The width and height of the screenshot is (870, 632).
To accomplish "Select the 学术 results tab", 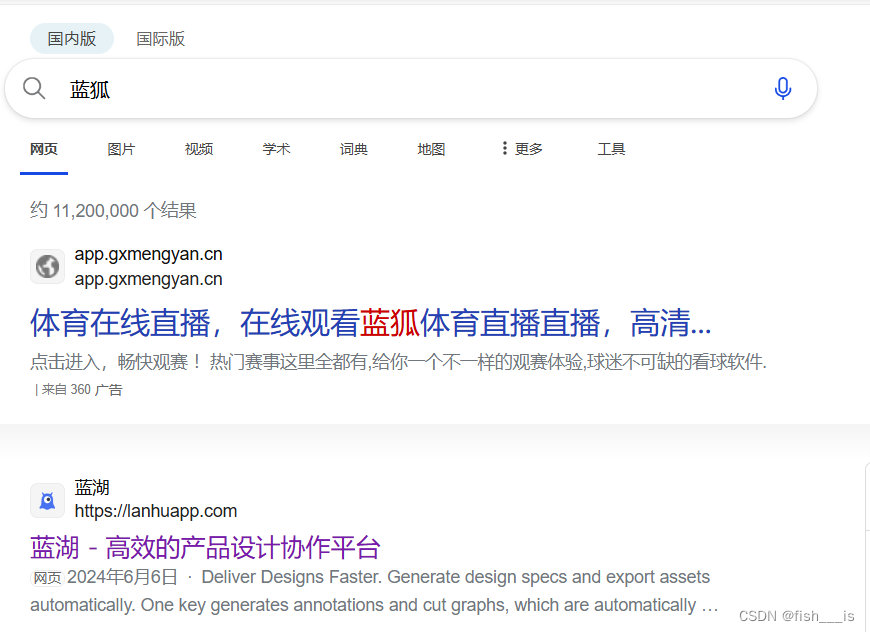I will (x=276, y=149).
